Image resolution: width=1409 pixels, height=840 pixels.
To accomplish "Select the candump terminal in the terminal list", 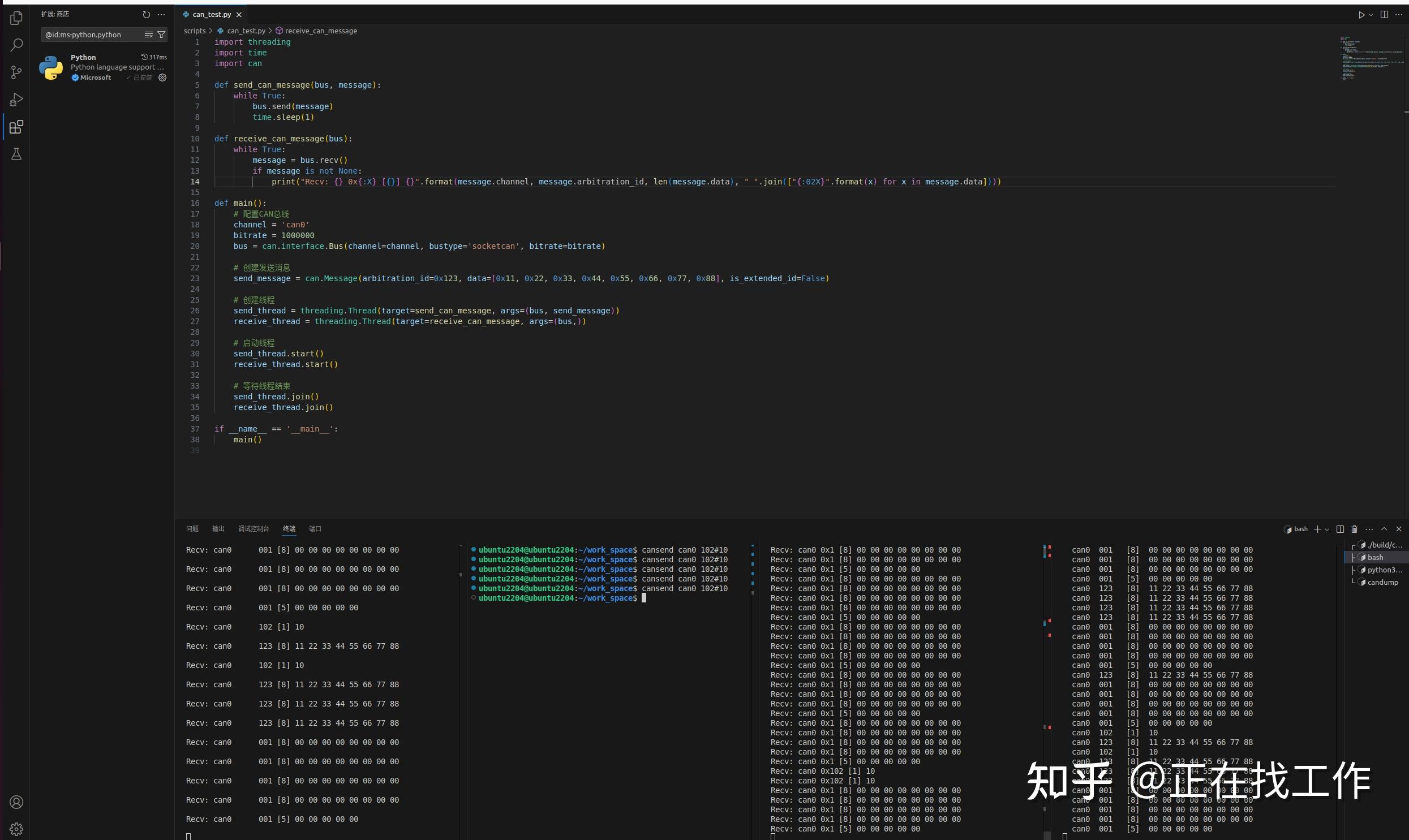I will pyautogui.click(x=1382, y=582).
